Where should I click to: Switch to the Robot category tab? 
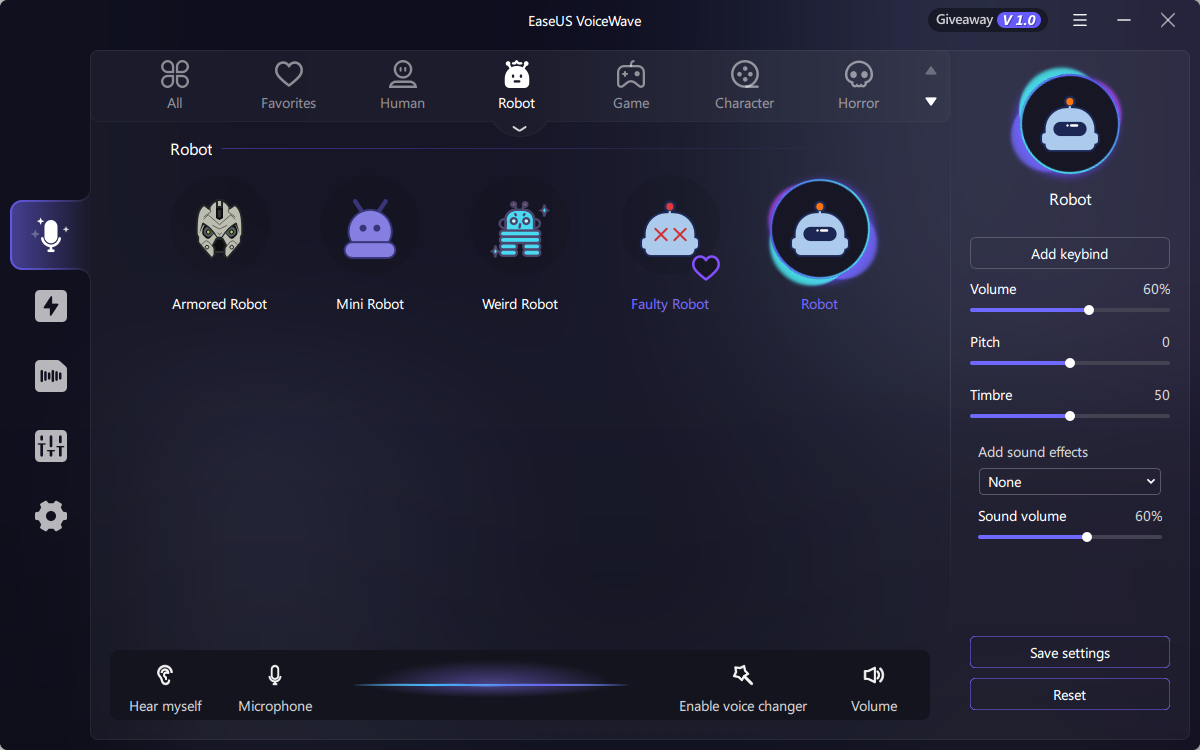click(517, 85)
